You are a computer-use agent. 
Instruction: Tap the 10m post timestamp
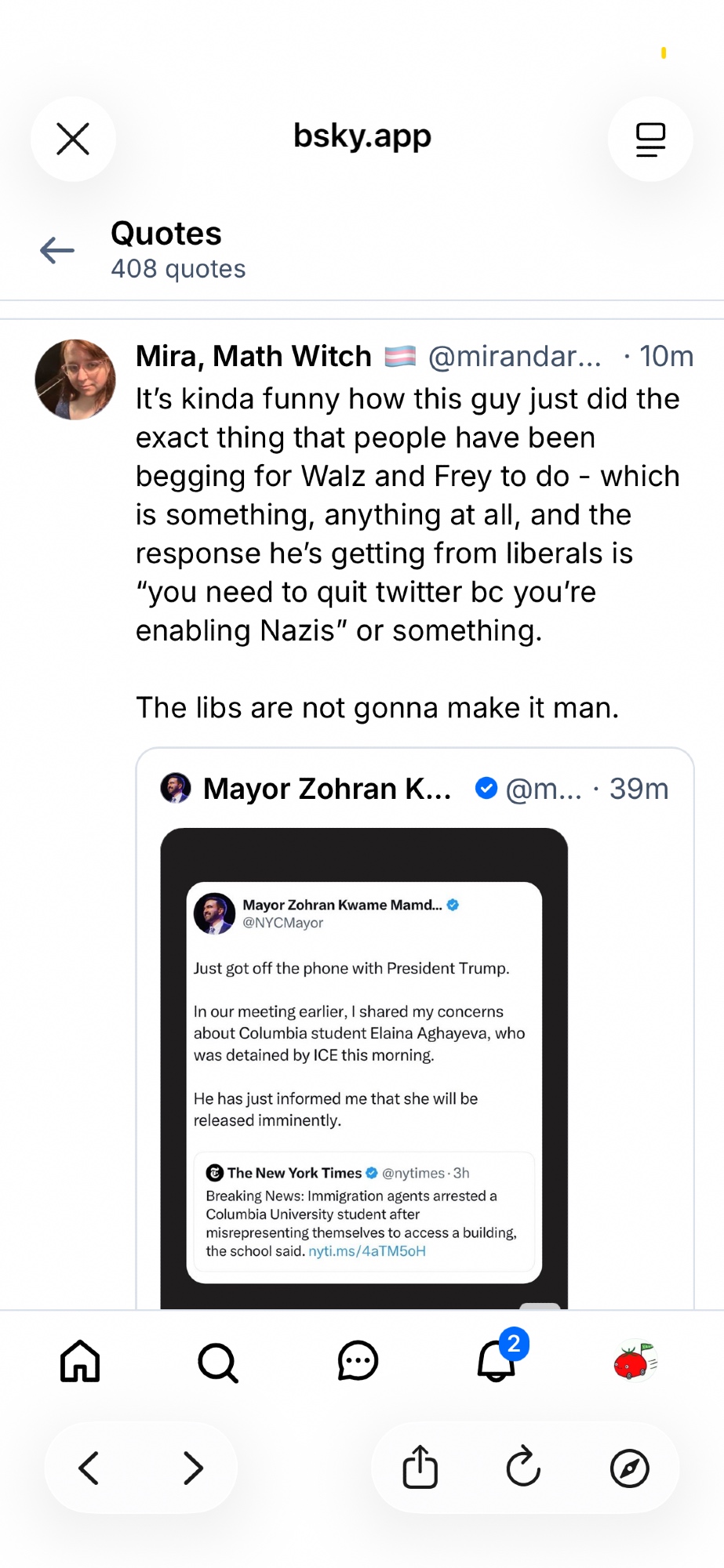(x=666, y=357)
